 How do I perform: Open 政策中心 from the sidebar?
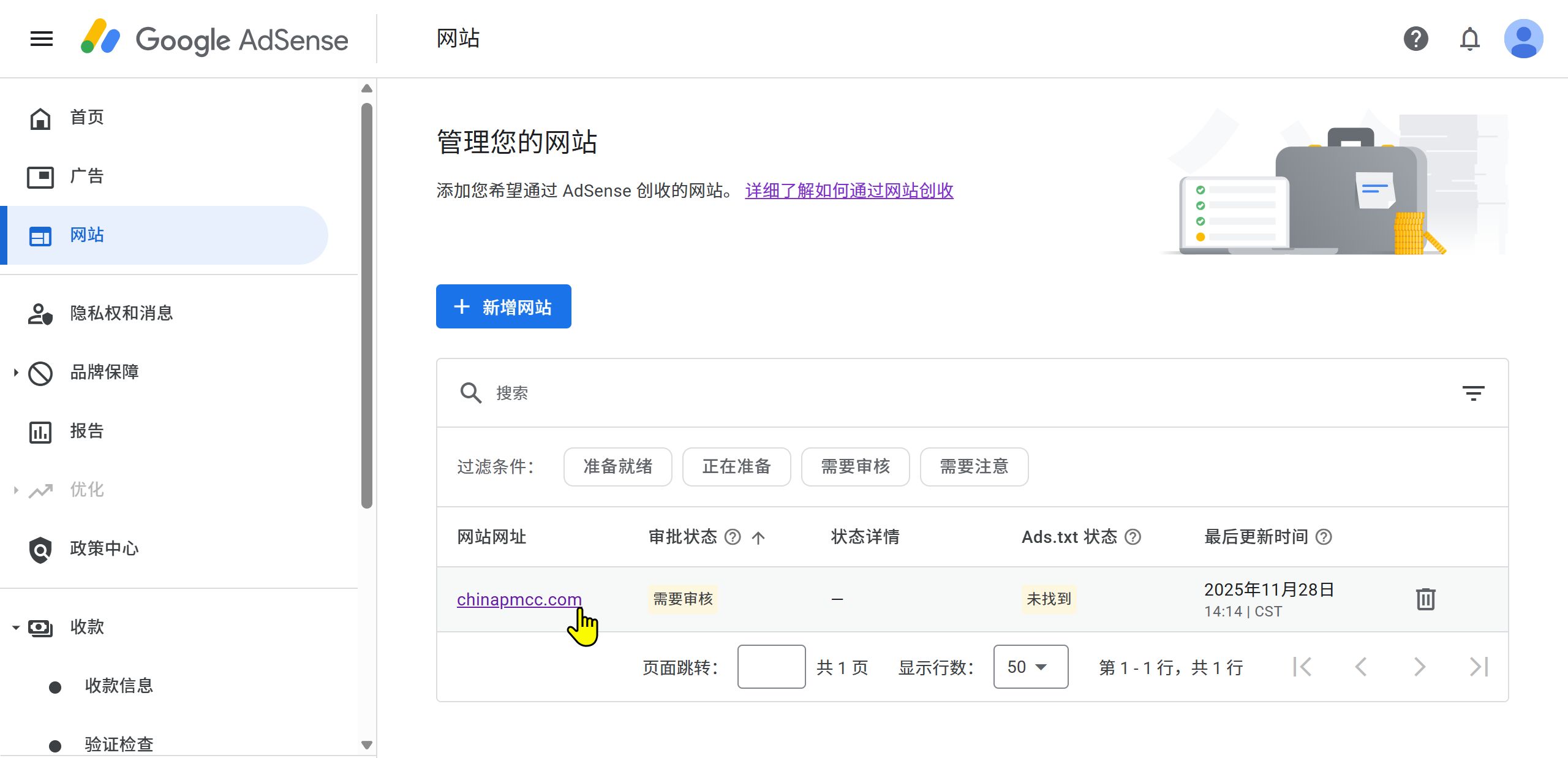104,549
